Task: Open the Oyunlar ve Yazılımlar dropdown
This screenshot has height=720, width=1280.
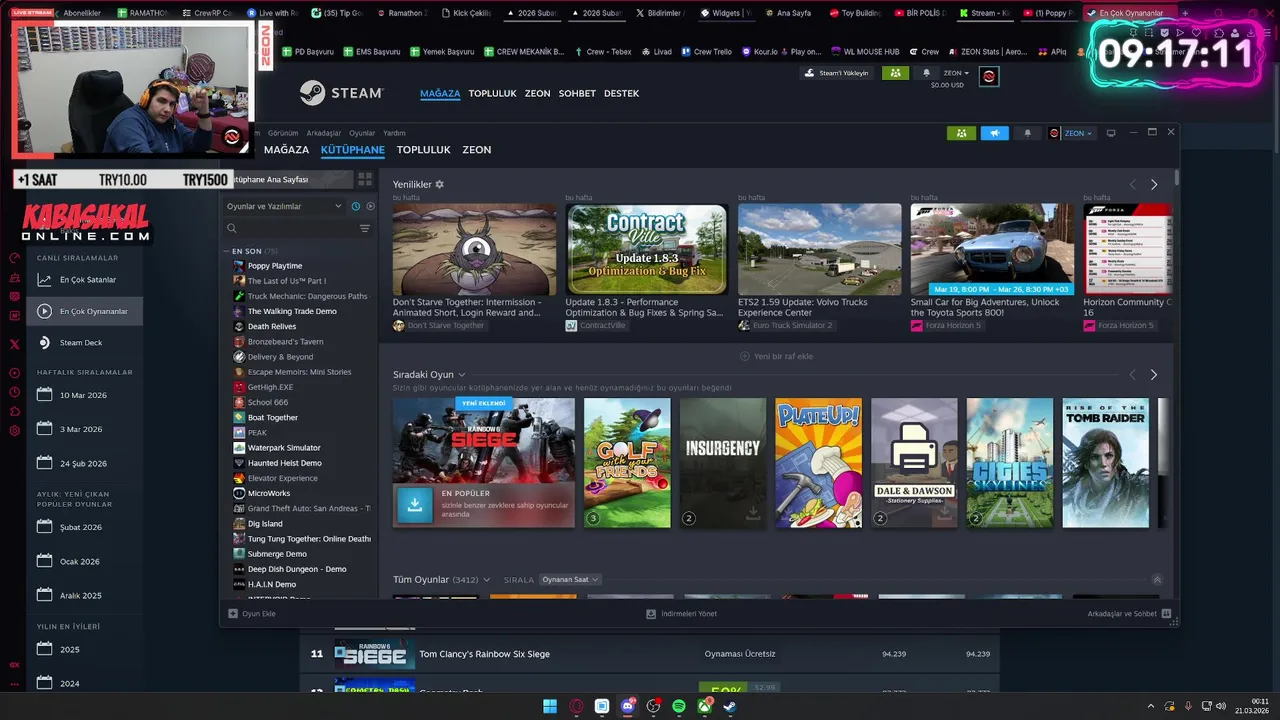Action: 284,206
